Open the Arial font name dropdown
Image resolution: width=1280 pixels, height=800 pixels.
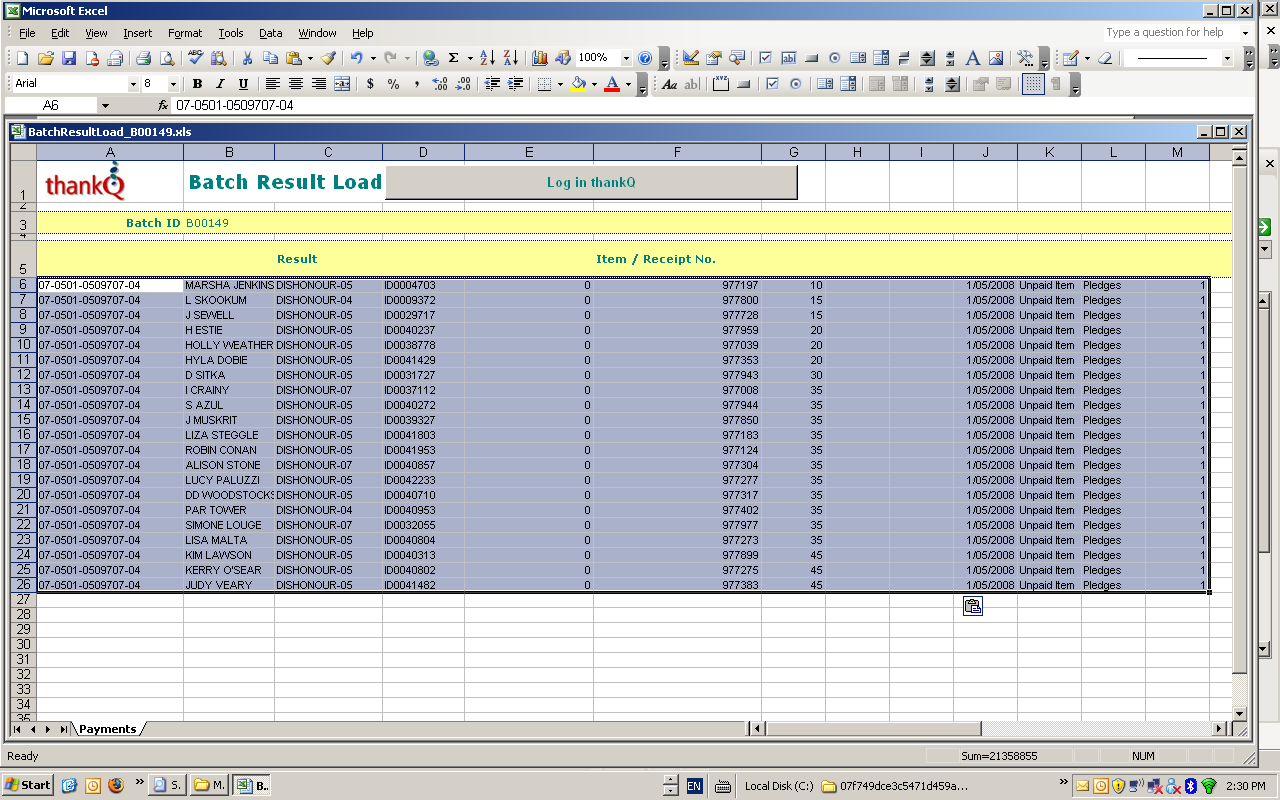[x=133, y=84]
